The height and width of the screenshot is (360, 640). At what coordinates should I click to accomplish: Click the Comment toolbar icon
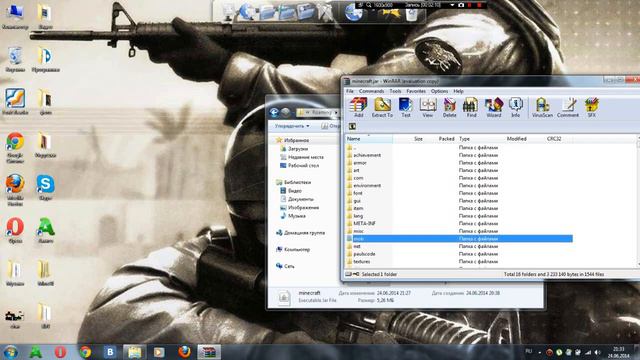tap(568, 107)
